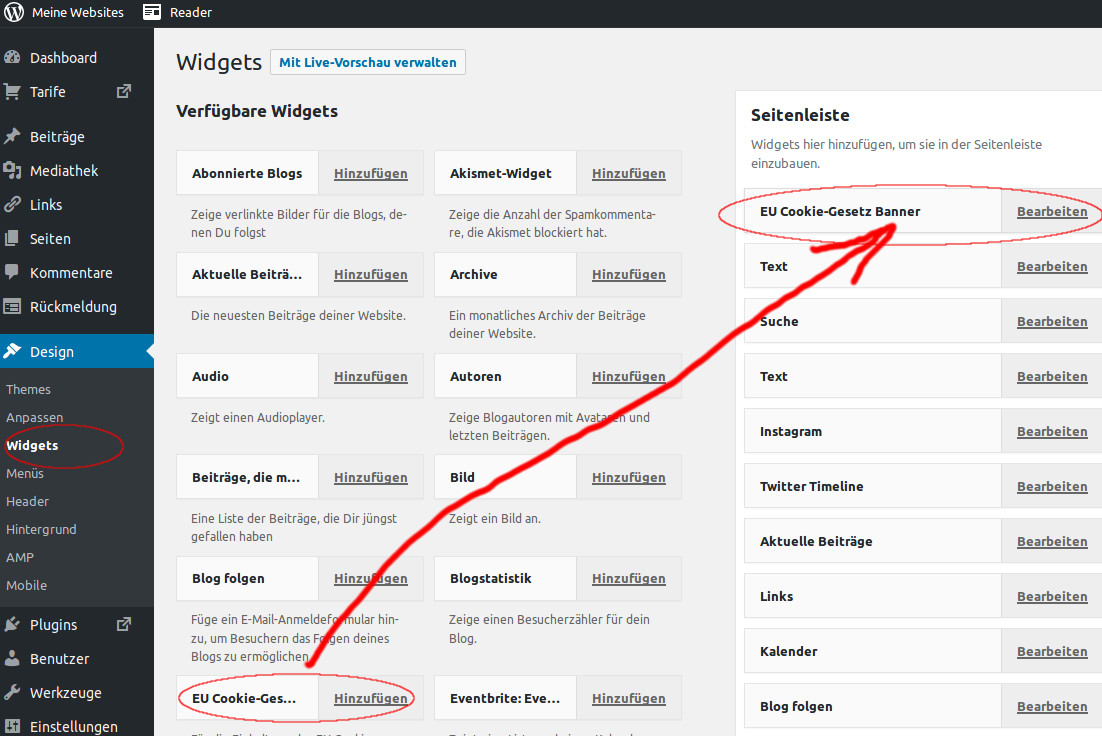Add the Archive widget via Hinzufügen
The height and width of the screenshot is (736, 1102).
[x=628, y=275]
